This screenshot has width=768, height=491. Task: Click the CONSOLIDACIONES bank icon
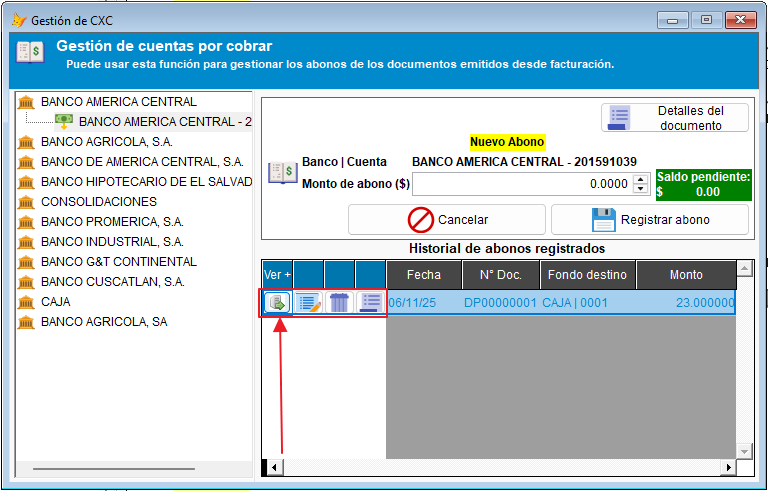(x=26, y=202)
